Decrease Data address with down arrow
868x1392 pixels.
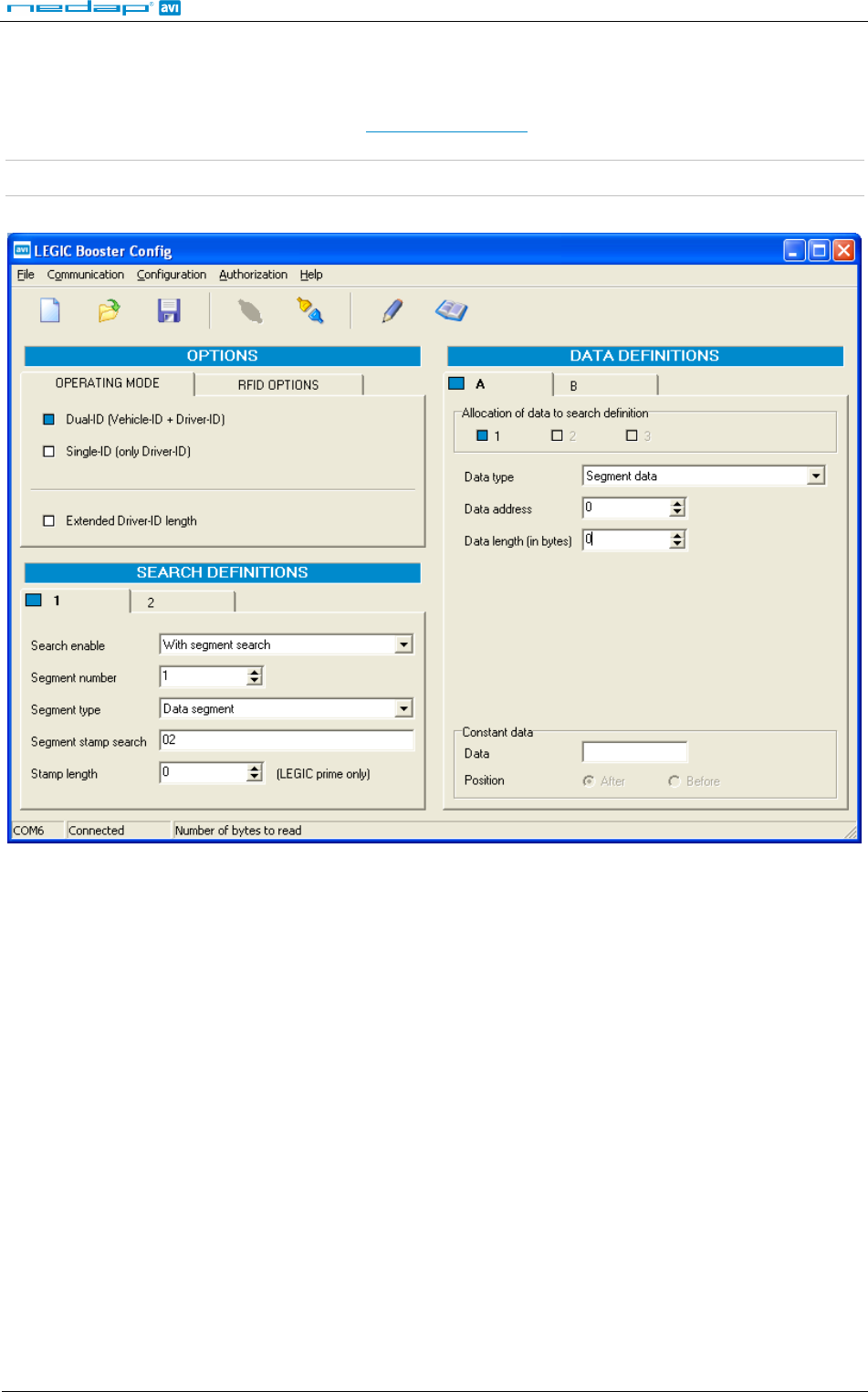(677, 513)
